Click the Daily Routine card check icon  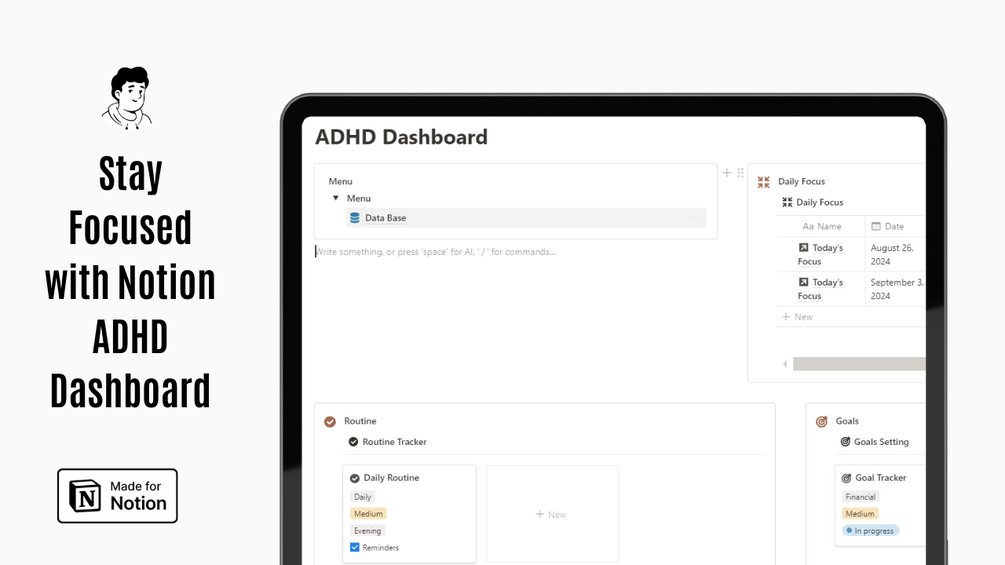pyautogui.click(x=354, y=479)
